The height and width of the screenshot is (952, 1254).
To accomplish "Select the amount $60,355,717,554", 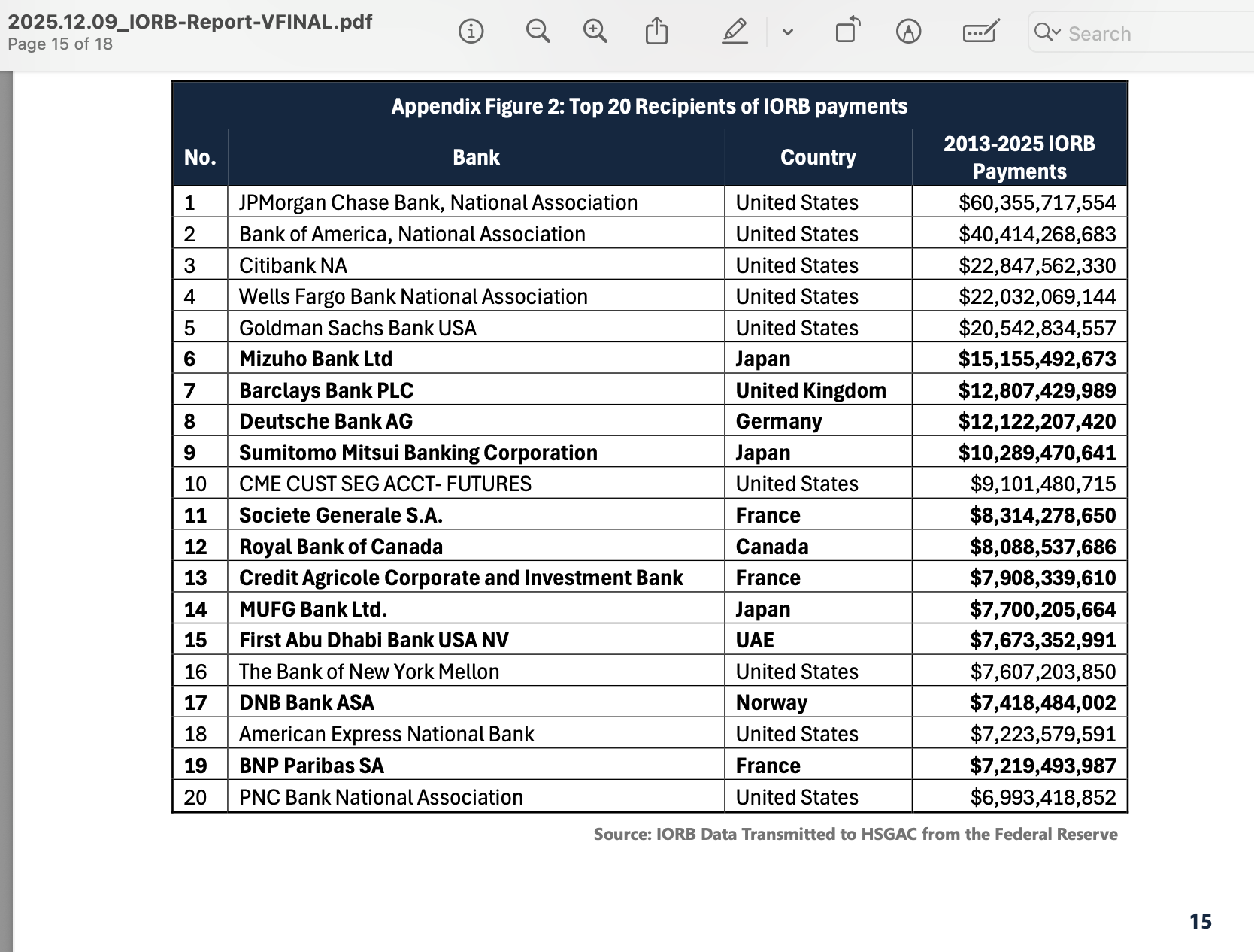I will 1037,202.
